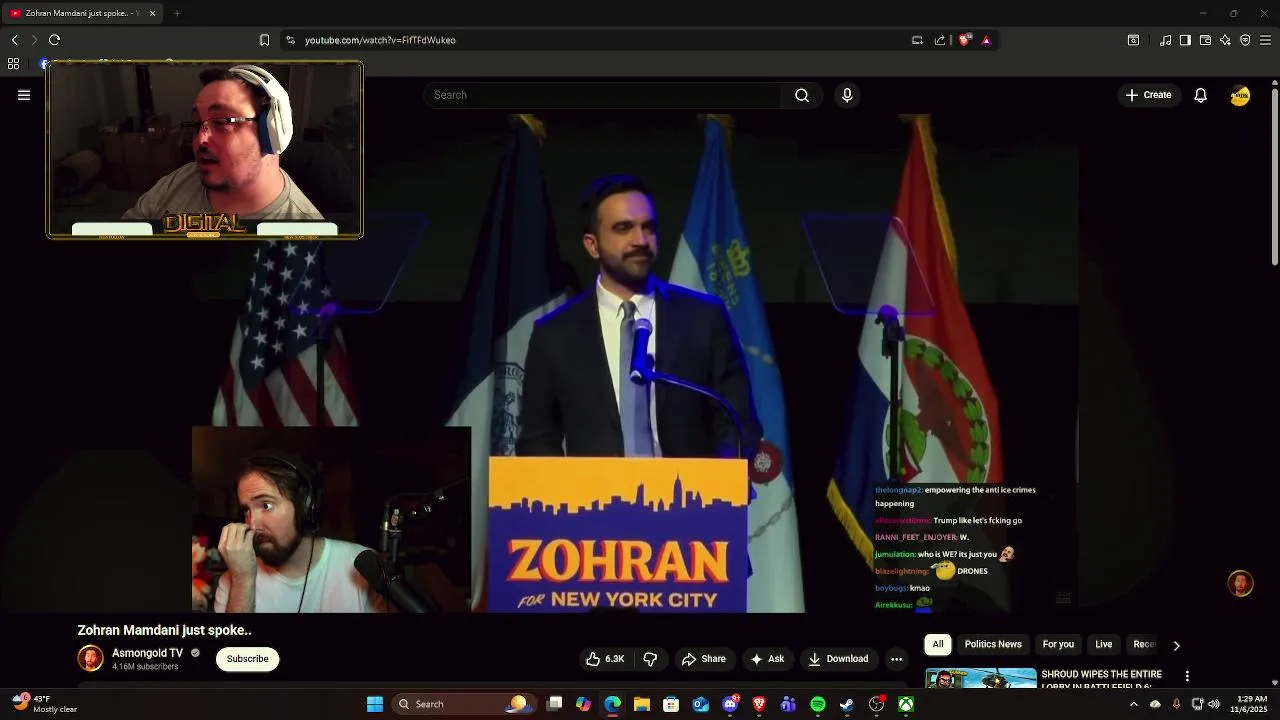The height and width of the screenshot is (720, 1280).
Task: Click the Create button
Action: pyautogui.click(x=1148, y=95)
